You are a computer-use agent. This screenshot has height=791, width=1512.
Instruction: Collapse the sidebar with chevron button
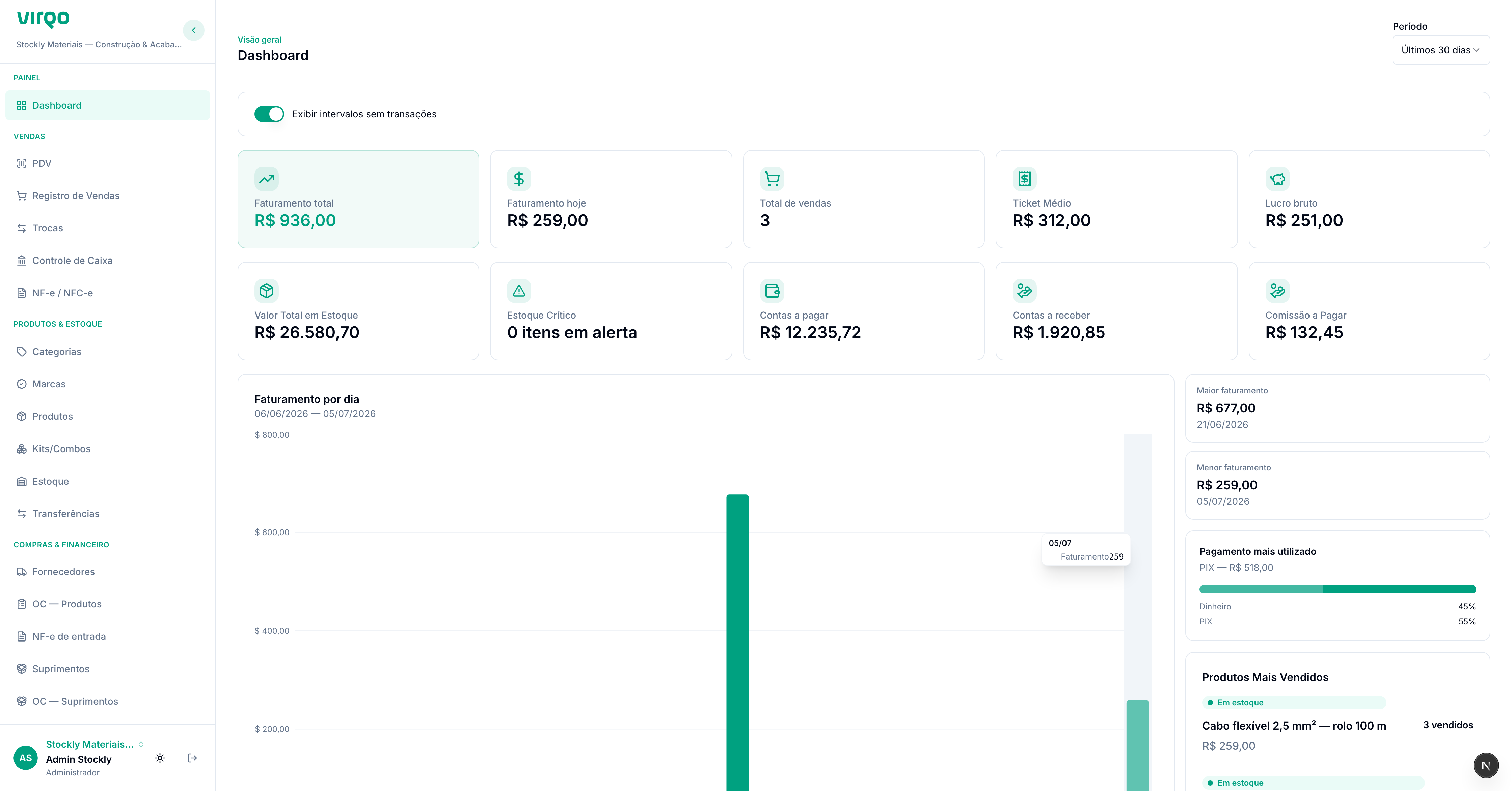pyautogui.click(x=194, y=30)
